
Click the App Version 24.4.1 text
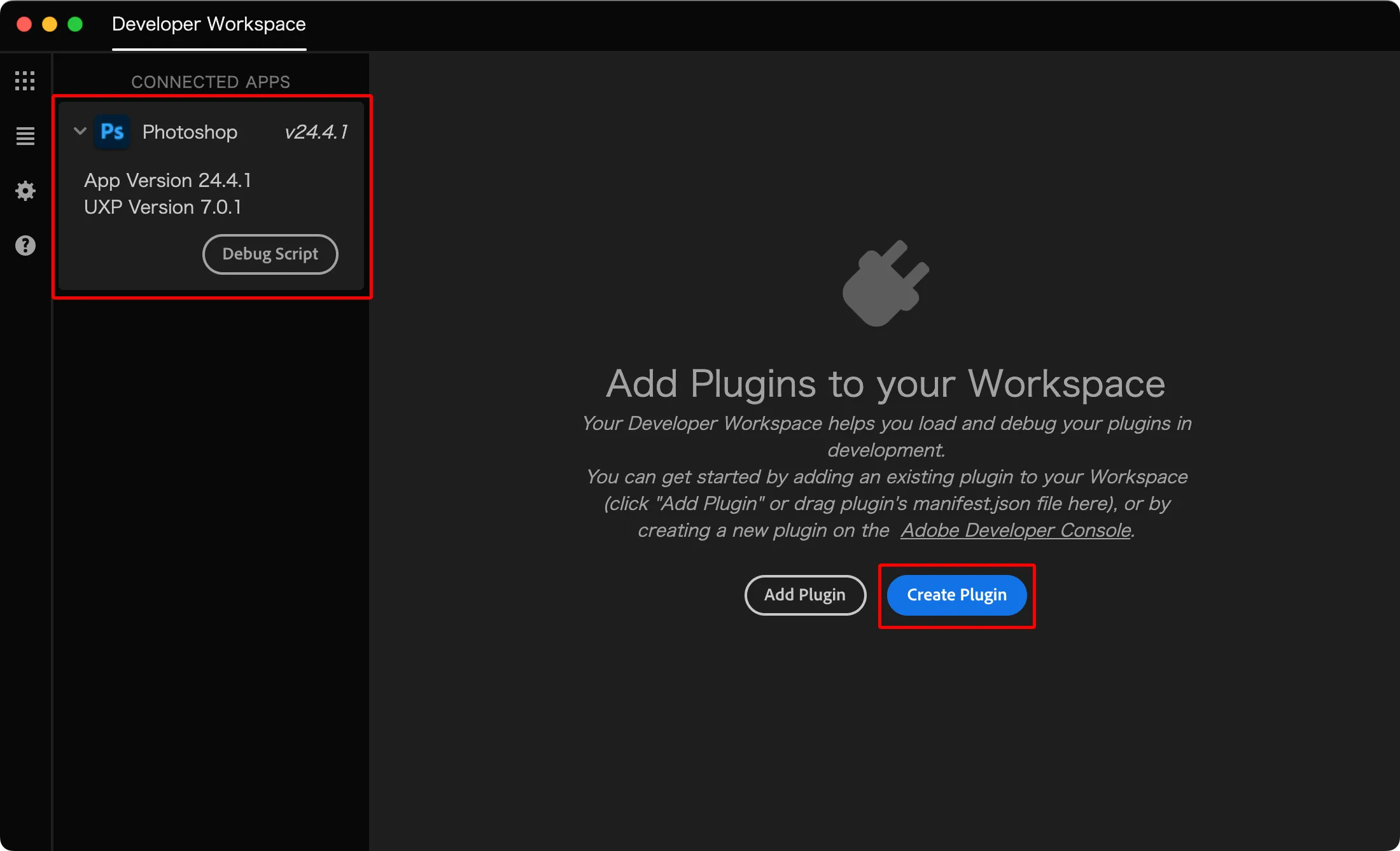pos(167,181)
